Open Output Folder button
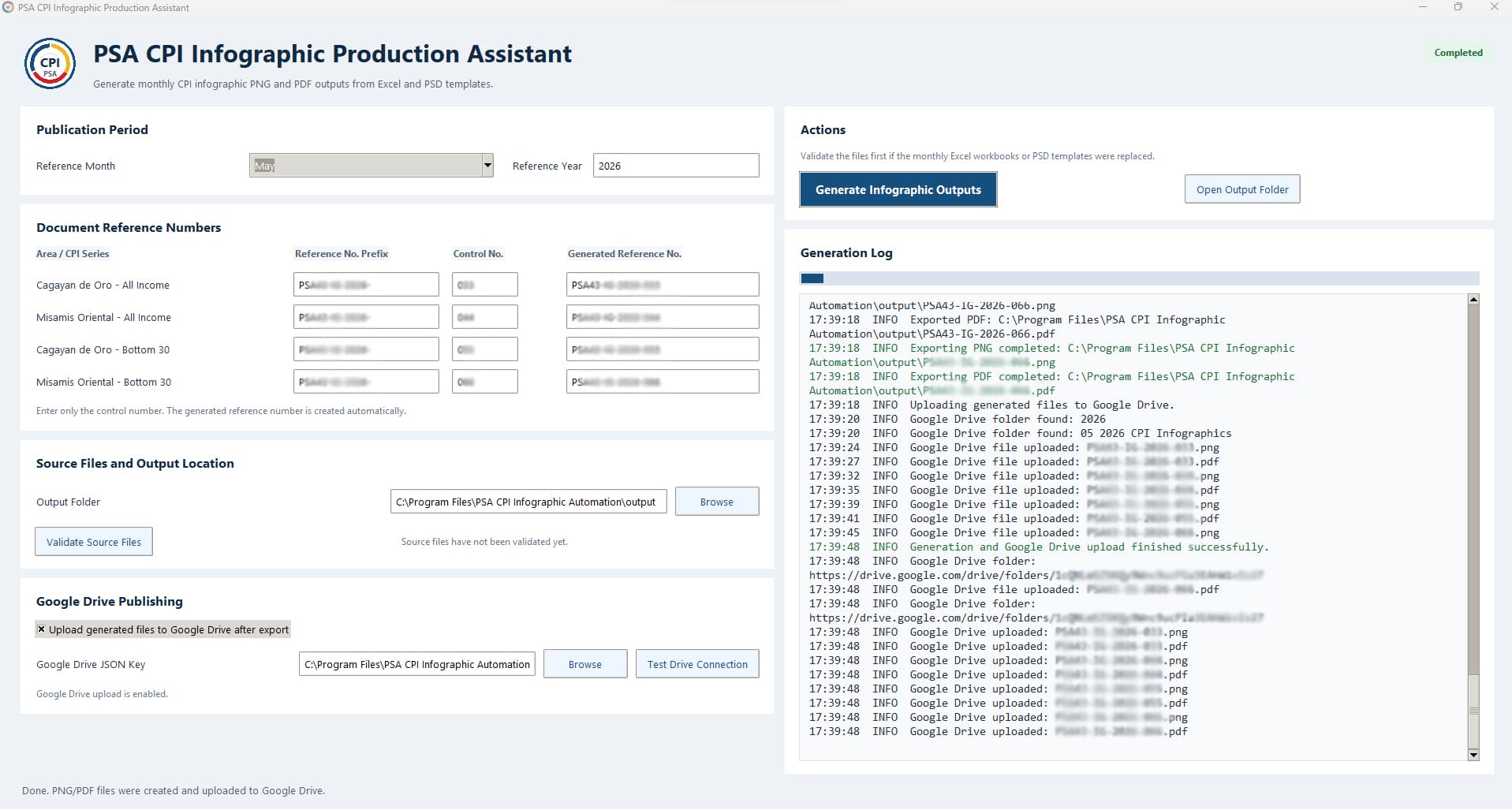The width and height of the screenshot is (1512, 810). tap(1242, 189)
